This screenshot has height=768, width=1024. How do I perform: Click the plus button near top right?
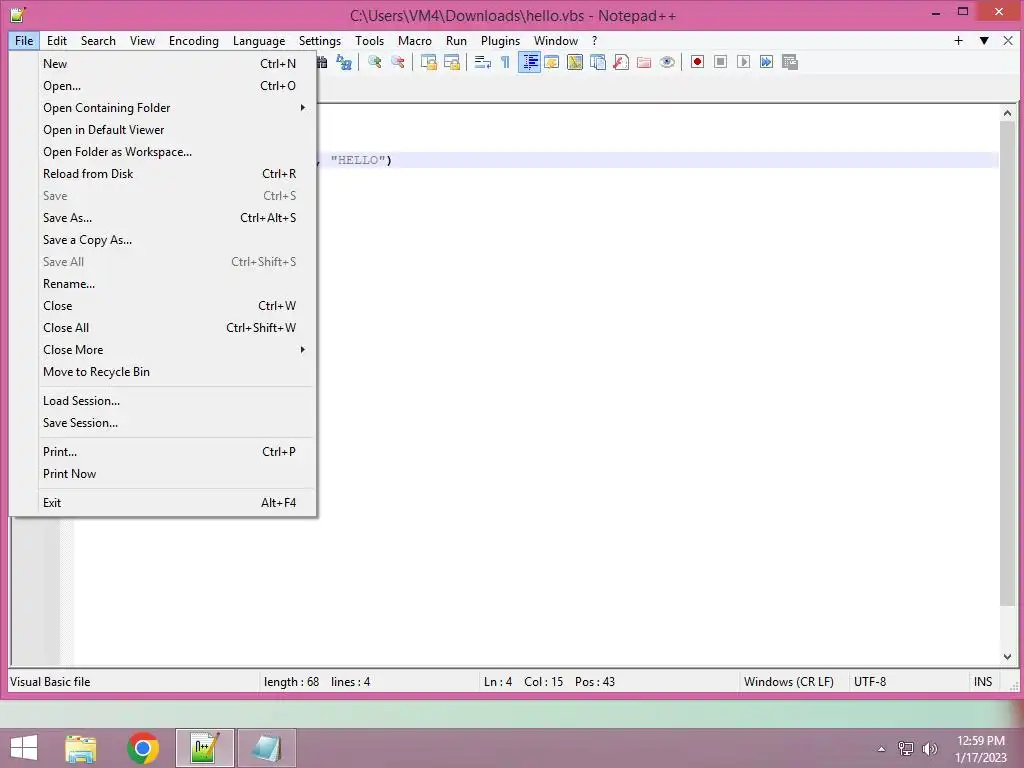pyautogui.click(x=958, y=40)
